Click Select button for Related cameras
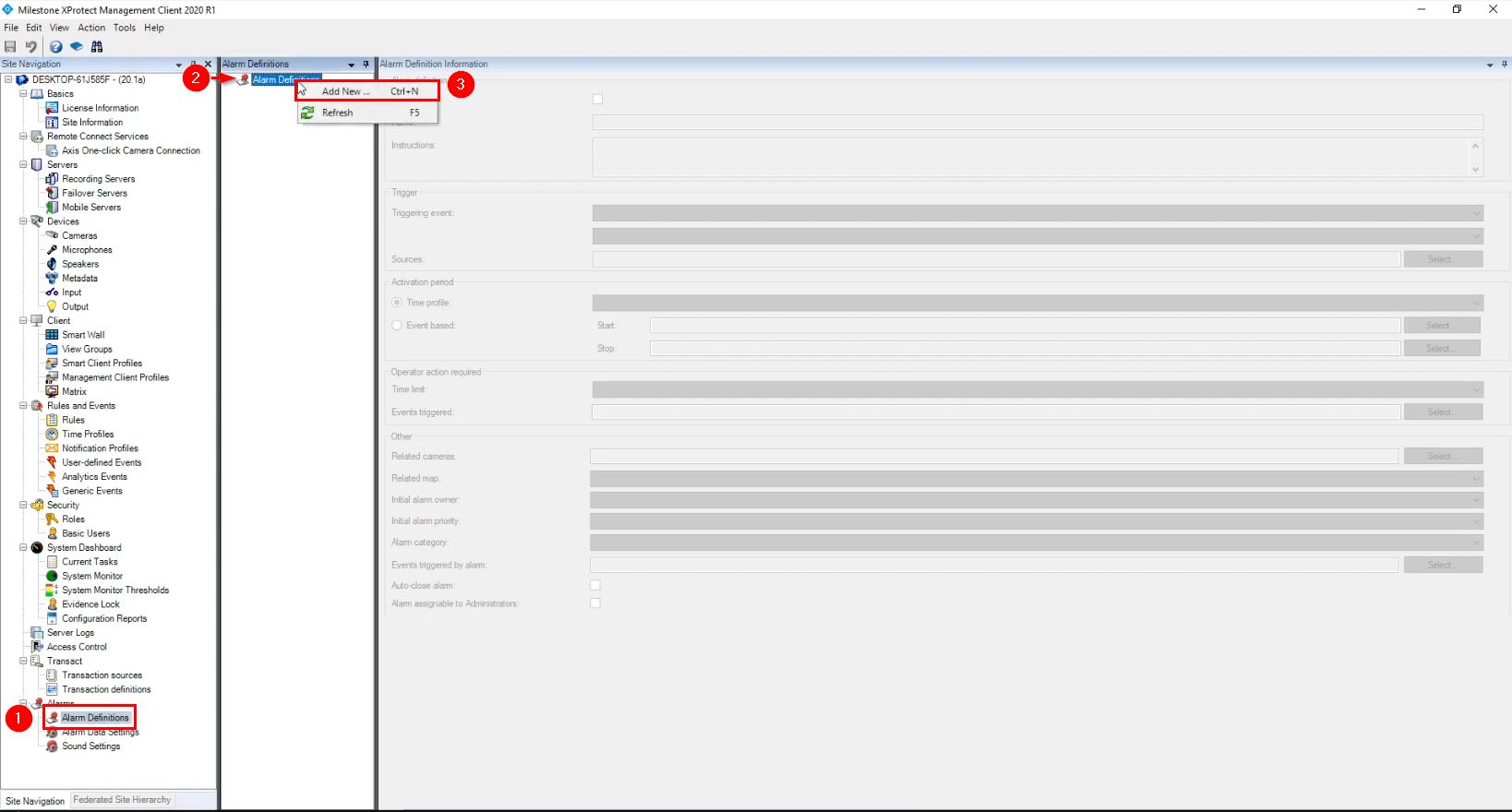 1444,456
